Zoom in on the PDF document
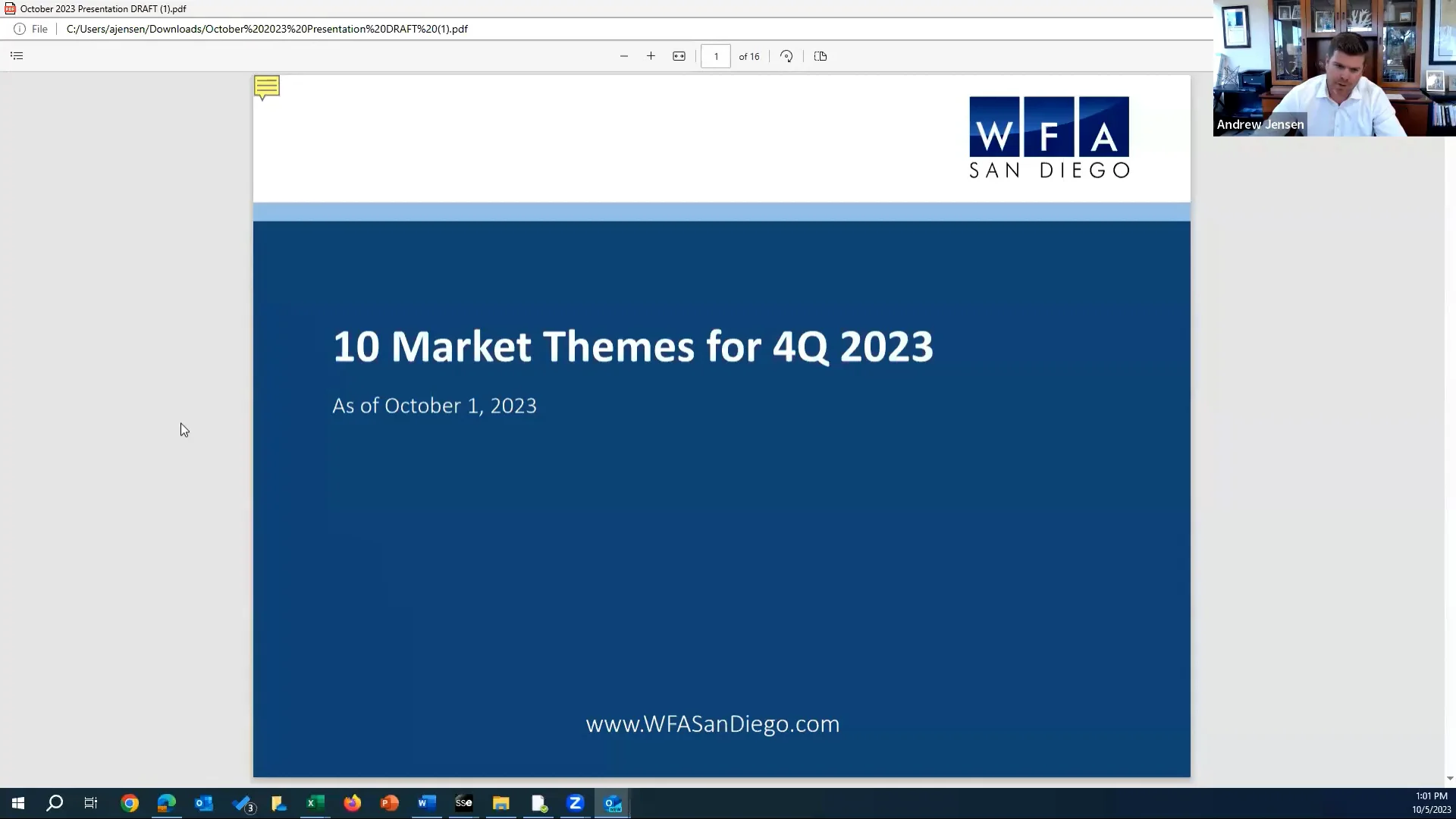Image resolution: width=1456 pixels, height=819 pixels. 651,56
